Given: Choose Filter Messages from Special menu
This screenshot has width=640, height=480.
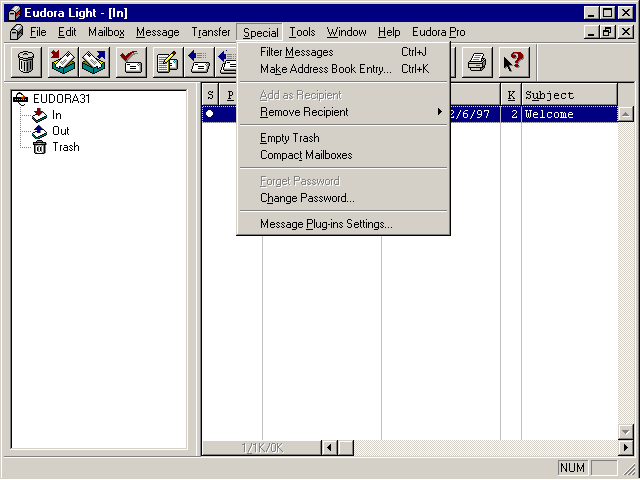Looking at the screenshot, I should [x=343, y=52].
